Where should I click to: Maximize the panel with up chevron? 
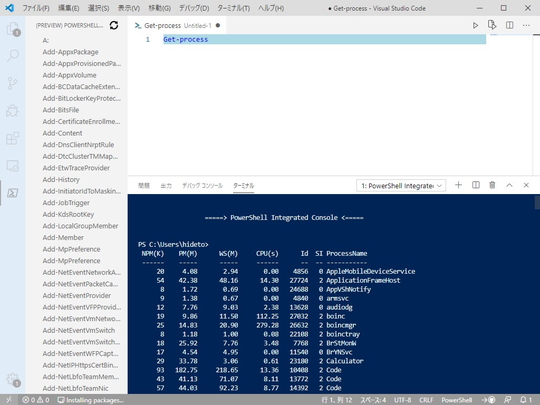click(x=509, y=185)
